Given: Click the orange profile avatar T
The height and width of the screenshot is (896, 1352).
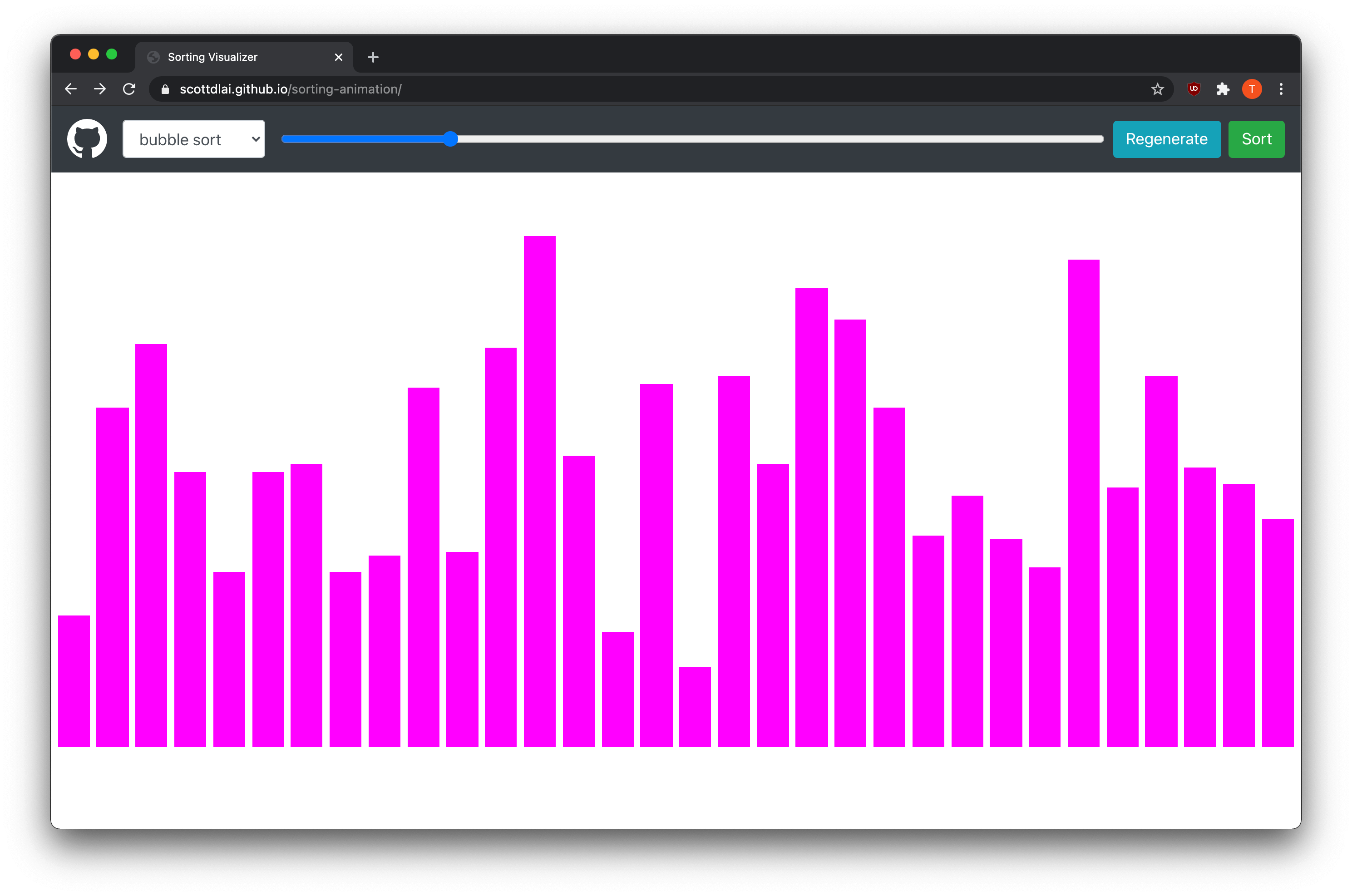Looking at the screenshot, I should (x=1251, y=89).
